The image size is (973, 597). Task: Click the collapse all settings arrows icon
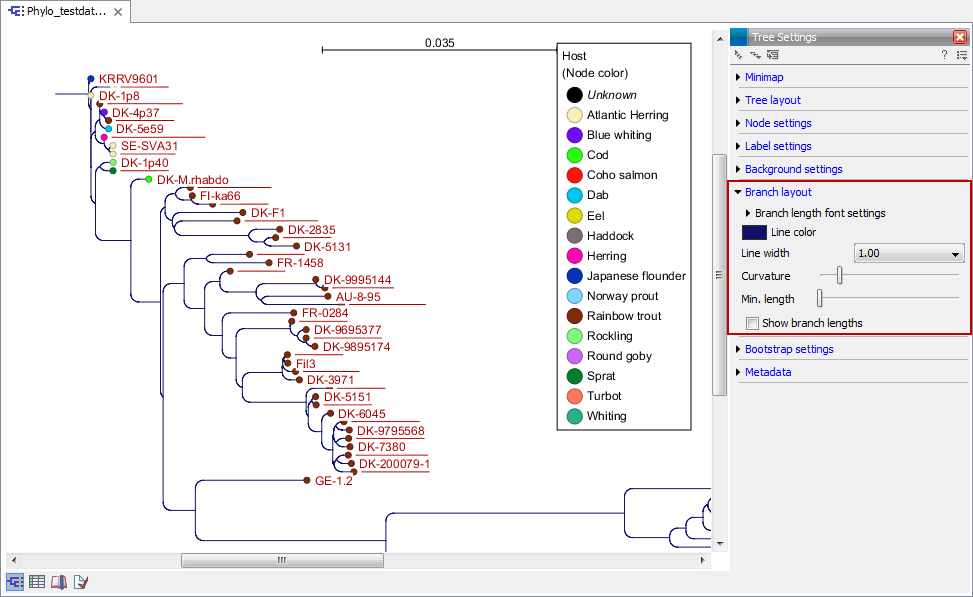click(x=755, y=54)
